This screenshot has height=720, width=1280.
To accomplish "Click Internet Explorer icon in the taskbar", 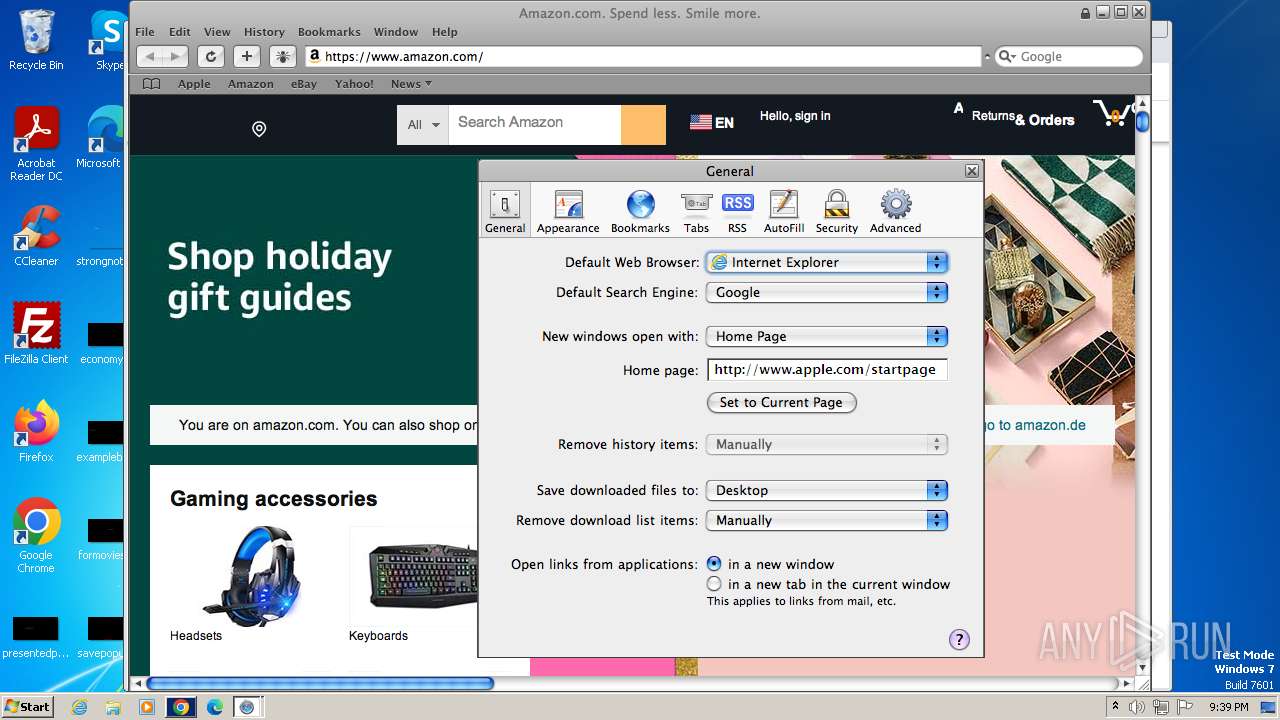I will click(80, 707).
